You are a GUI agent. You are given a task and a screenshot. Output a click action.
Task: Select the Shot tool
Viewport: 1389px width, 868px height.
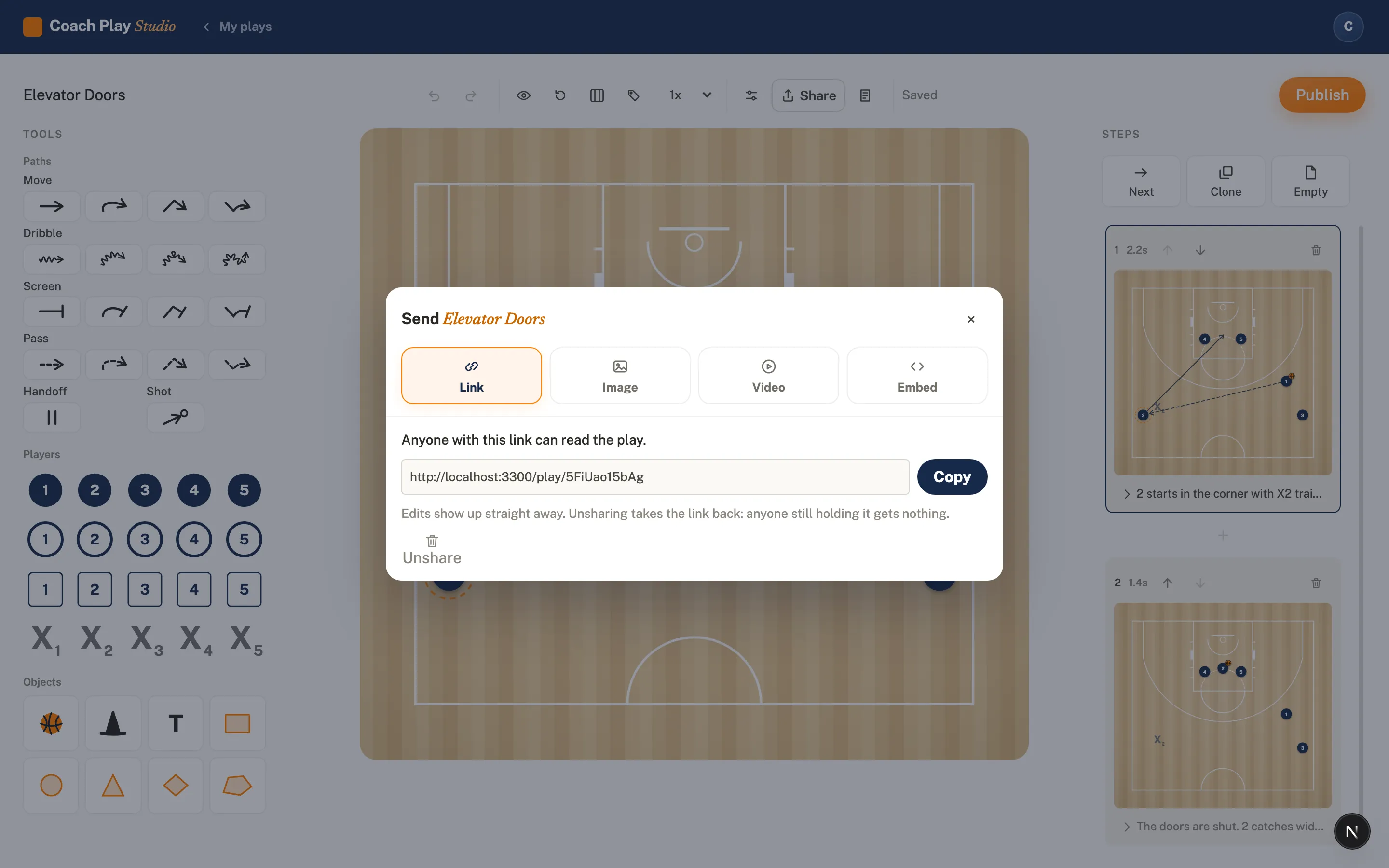pos(175,417)
